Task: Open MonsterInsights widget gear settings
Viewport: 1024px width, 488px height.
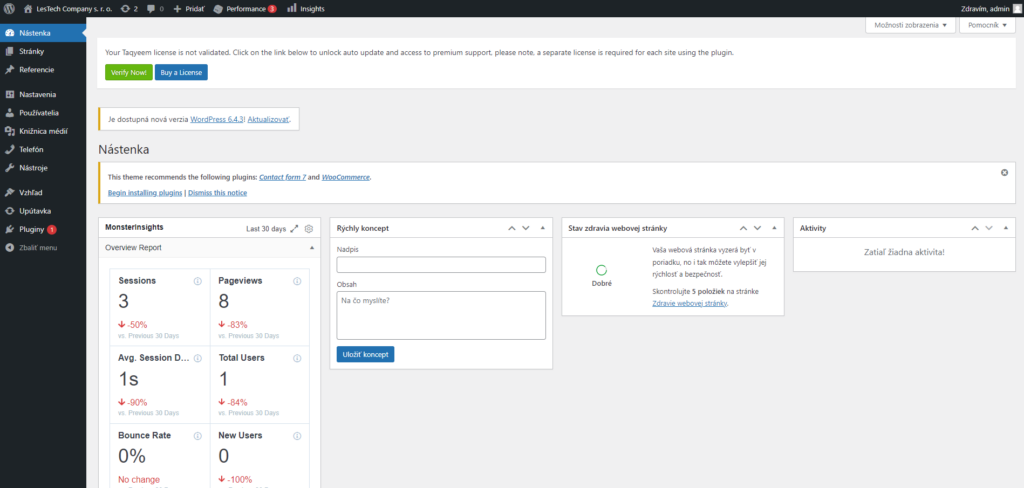Action: (309, 229)
